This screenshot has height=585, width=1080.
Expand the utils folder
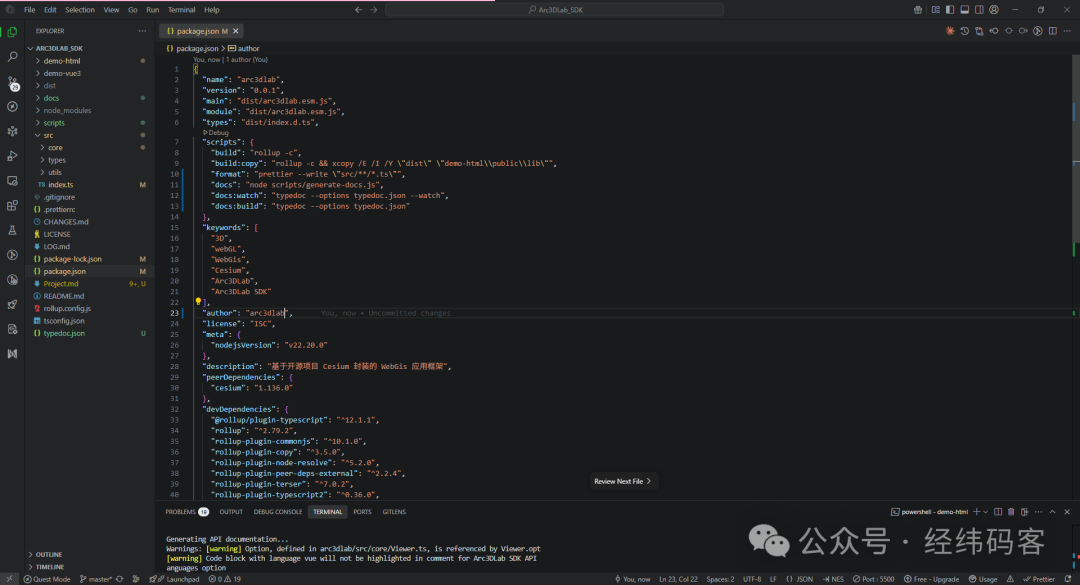point(90,172)
